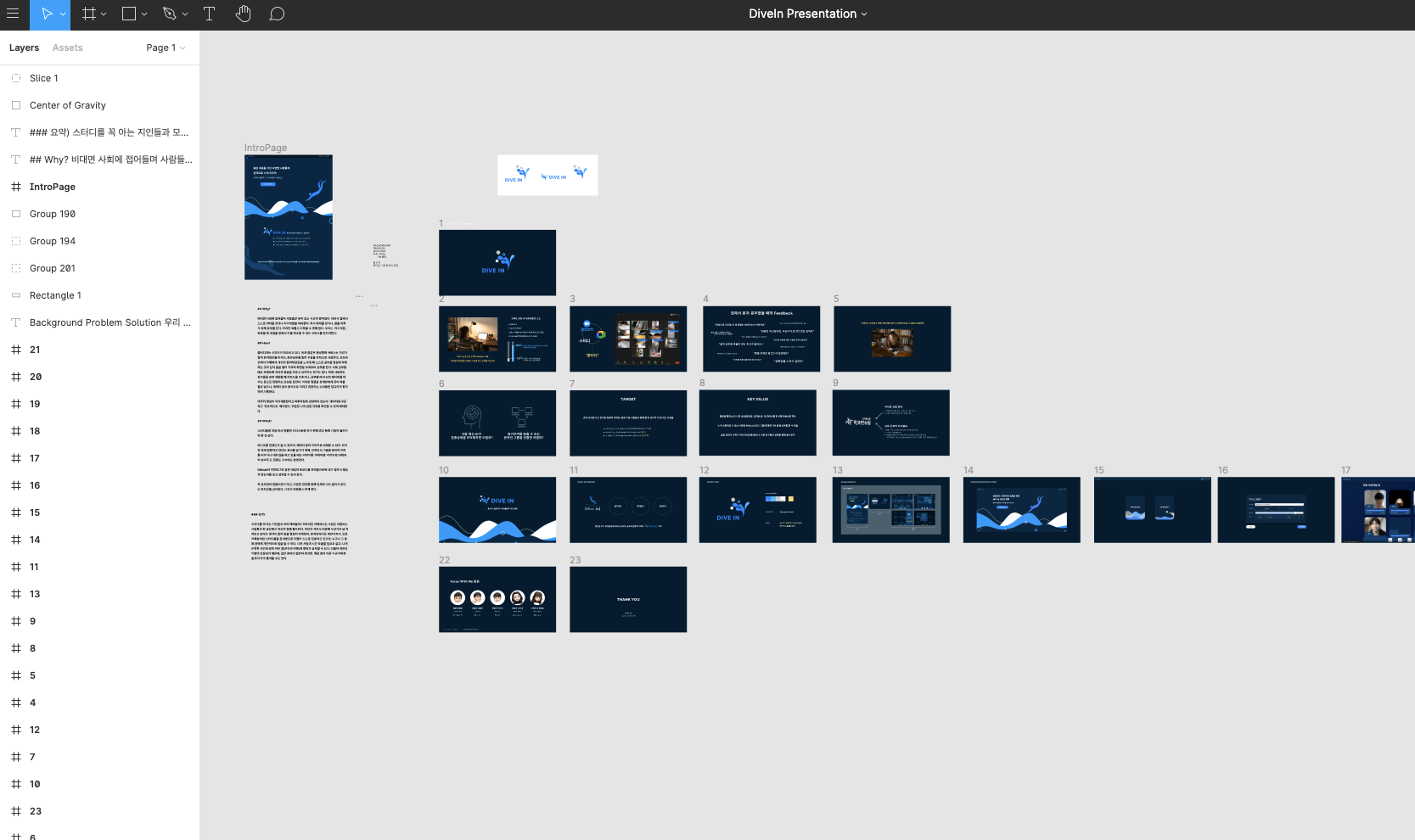Select slide 4 Feedback frame on canvas
The image size is (1415, 840).
761,339
